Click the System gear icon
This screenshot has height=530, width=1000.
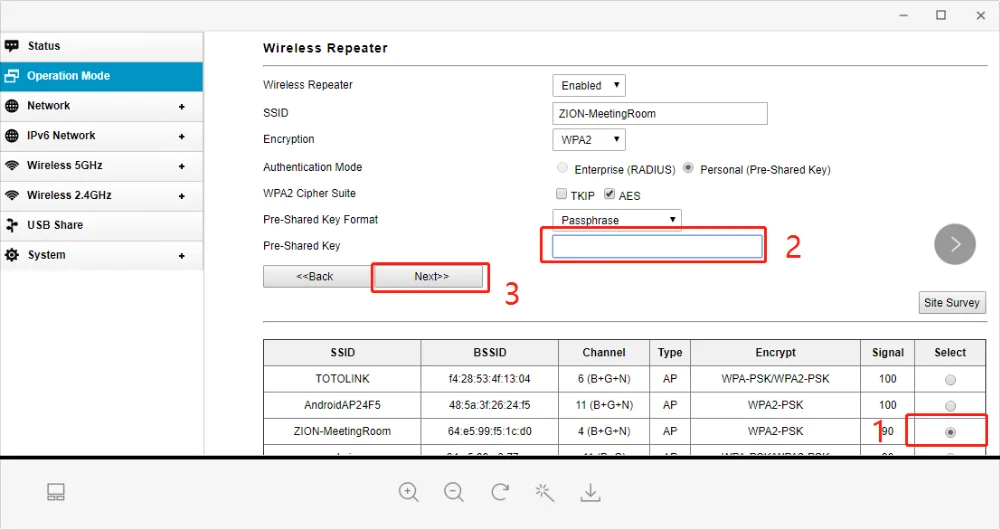(x=11, y=255)
